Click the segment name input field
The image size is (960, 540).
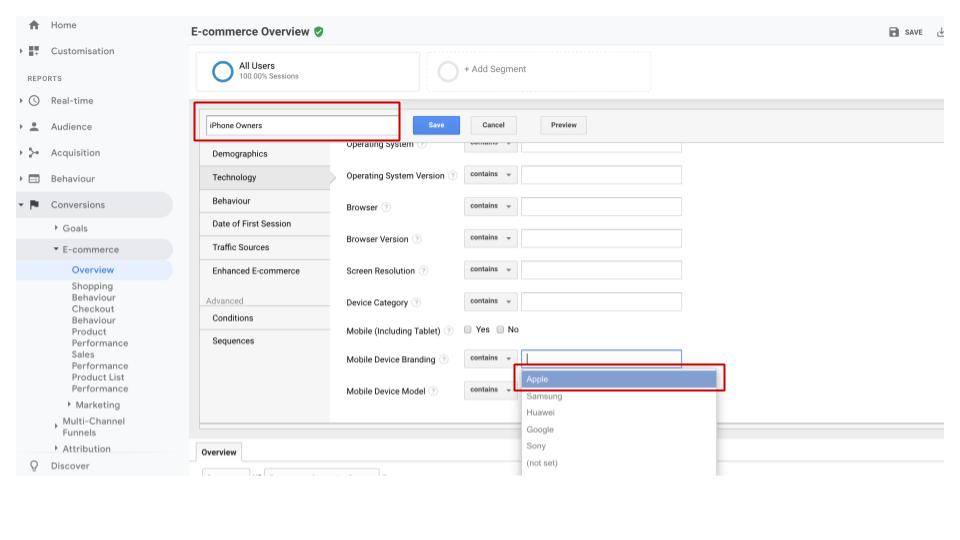(300, 125)
